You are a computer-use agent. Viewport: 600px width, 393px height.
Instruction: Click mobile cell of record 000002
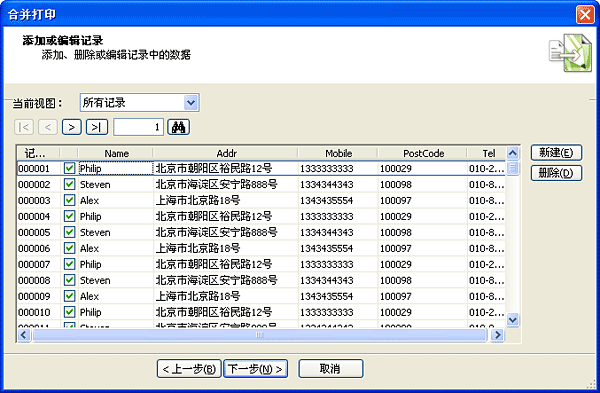(338, 184)
